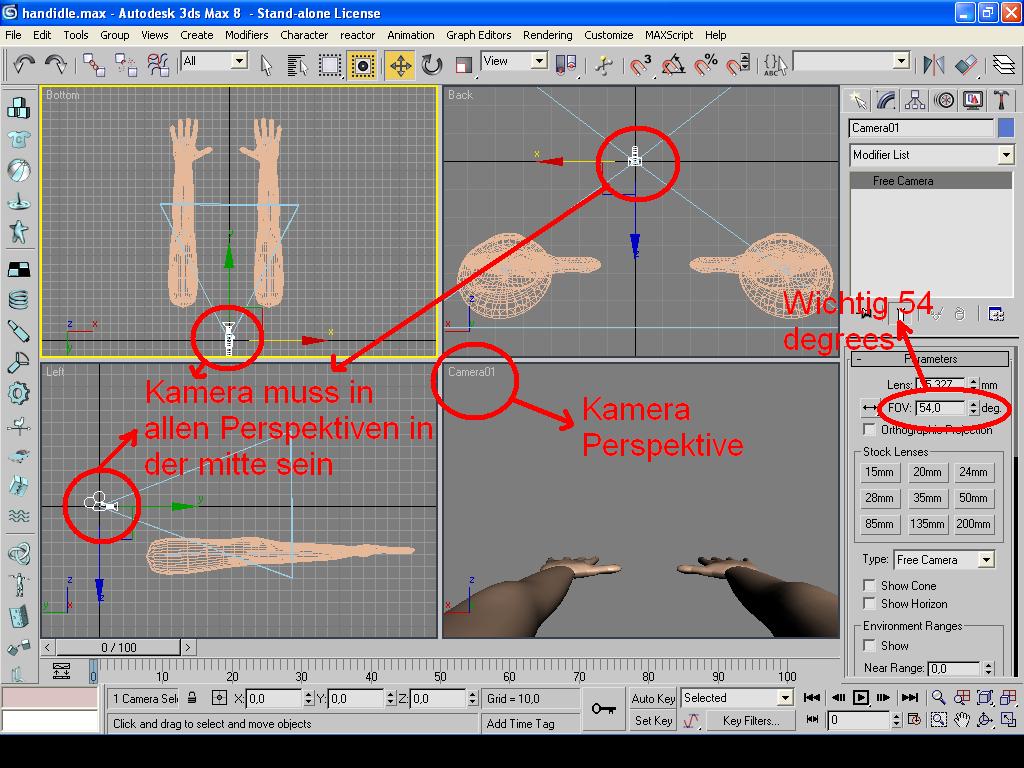Toggle Auto Key animation mode

(653, 699)
